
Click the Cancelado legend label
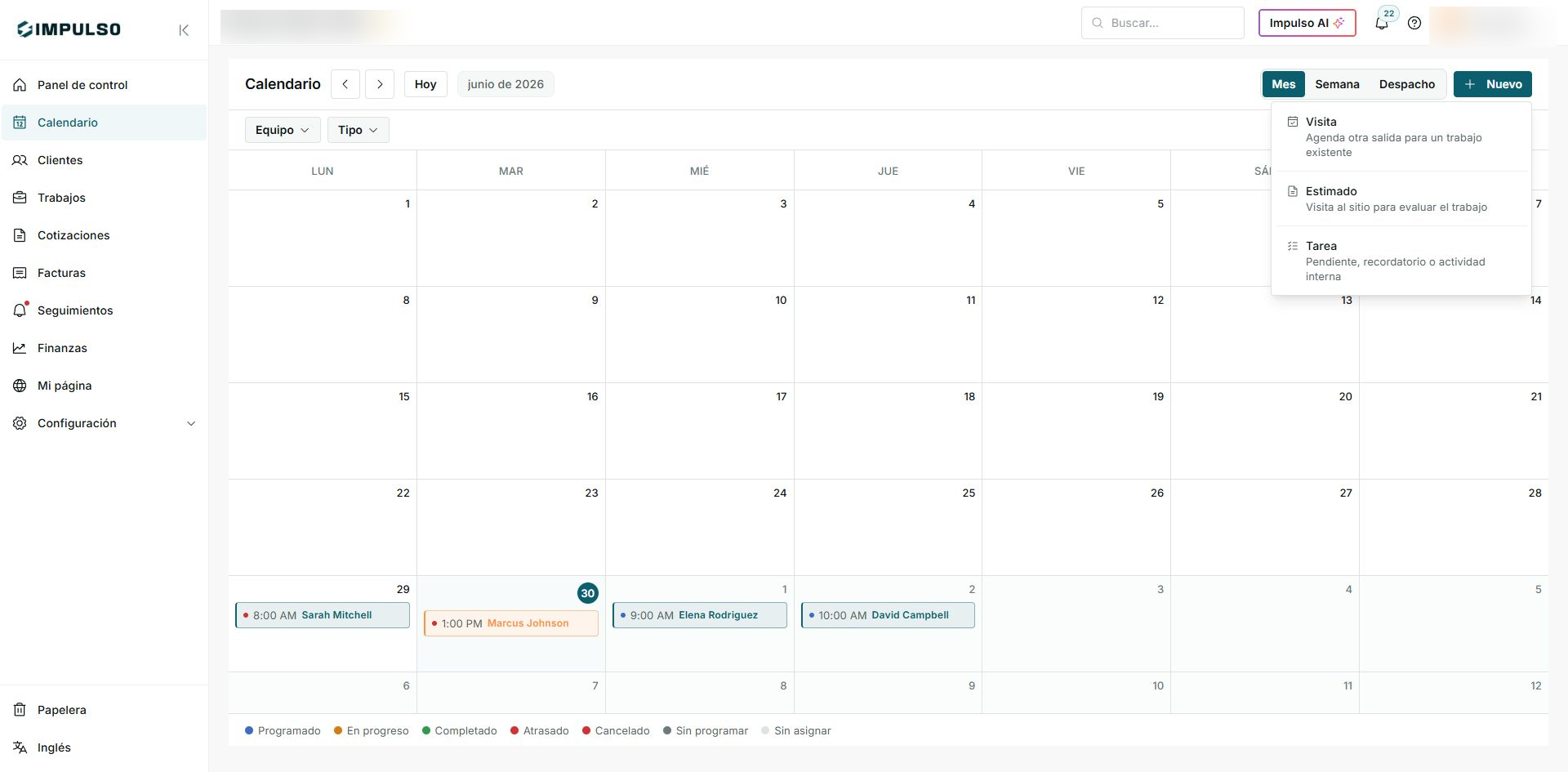coord(622,731)
